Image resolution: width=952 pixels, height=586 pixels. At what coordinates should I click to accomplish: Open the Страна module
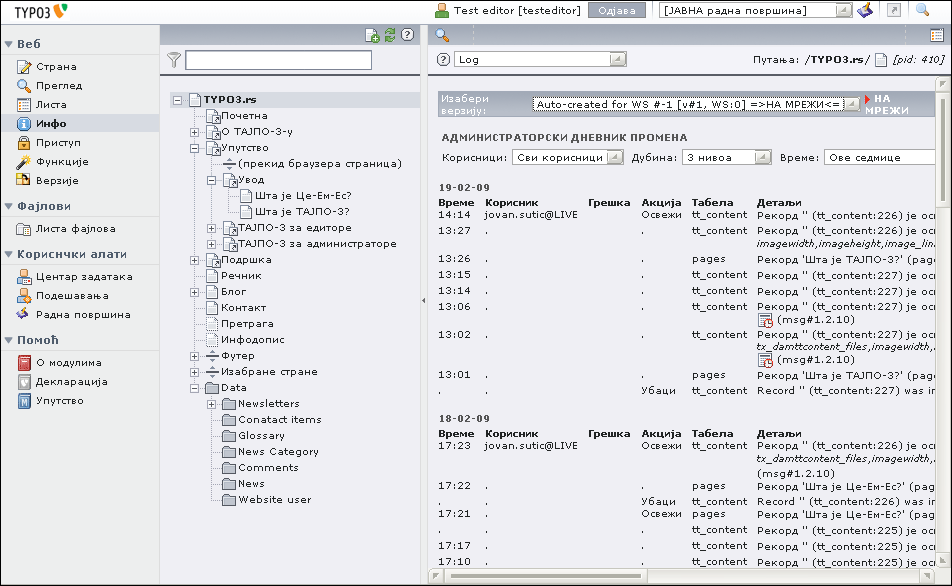pos(56,67)
